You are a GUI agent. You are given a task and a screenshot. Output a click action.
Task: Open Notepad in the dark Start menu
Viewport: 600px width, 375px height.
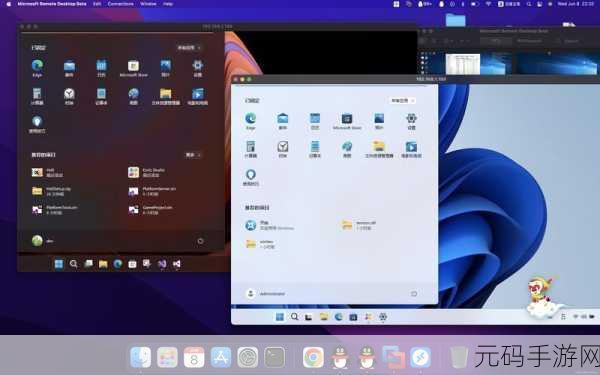point(101,96)
